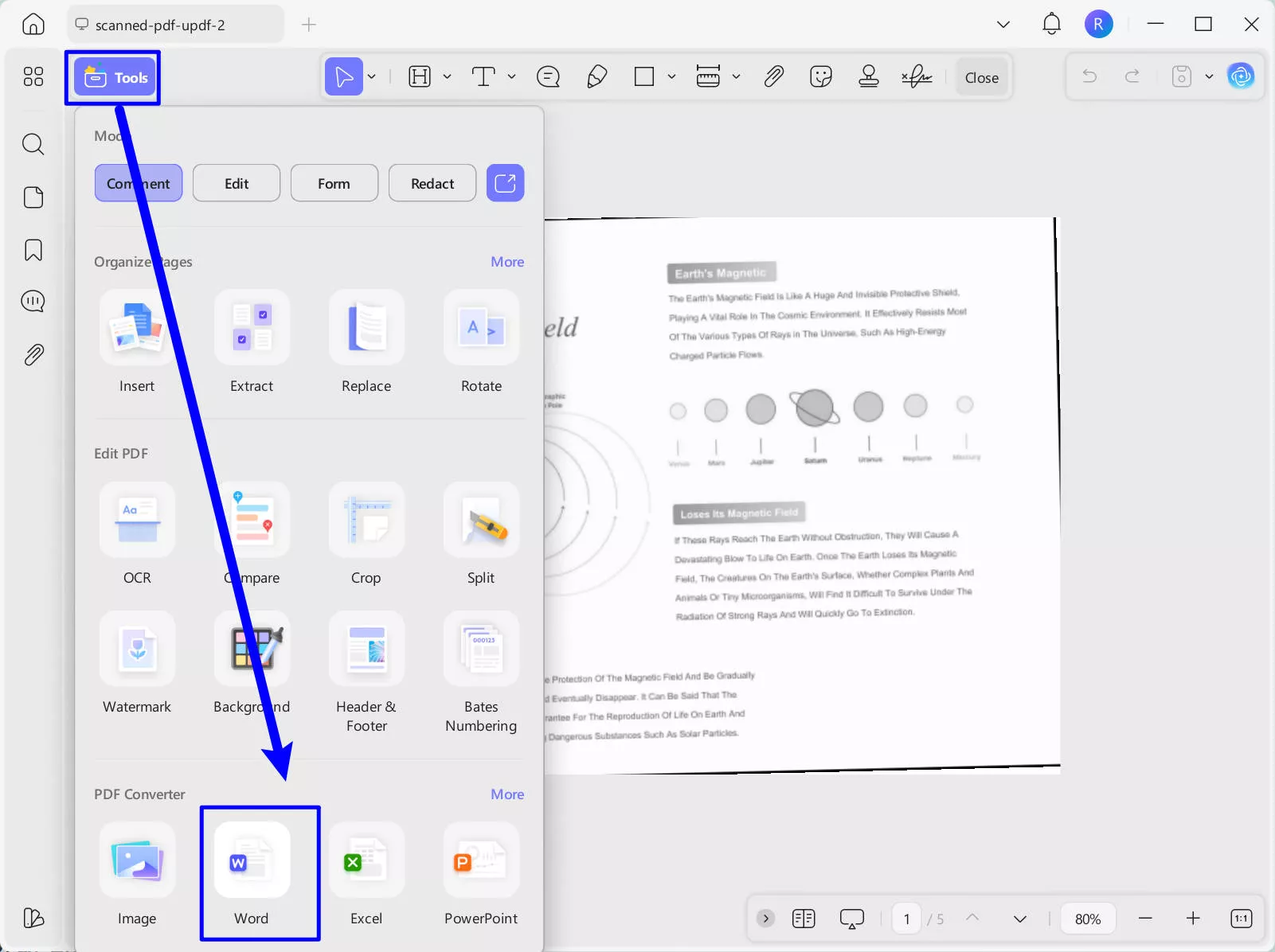Open the Crop tool
Screen dimensions: 1275x952
pyautogui.click(x=366, y=533)
